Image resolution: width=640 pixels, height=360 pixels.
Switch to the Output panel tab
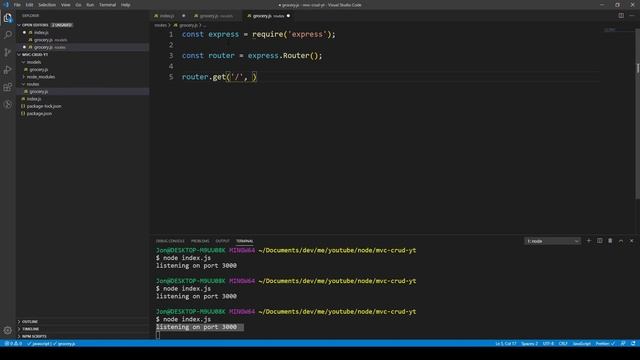(x=222, y=241)
